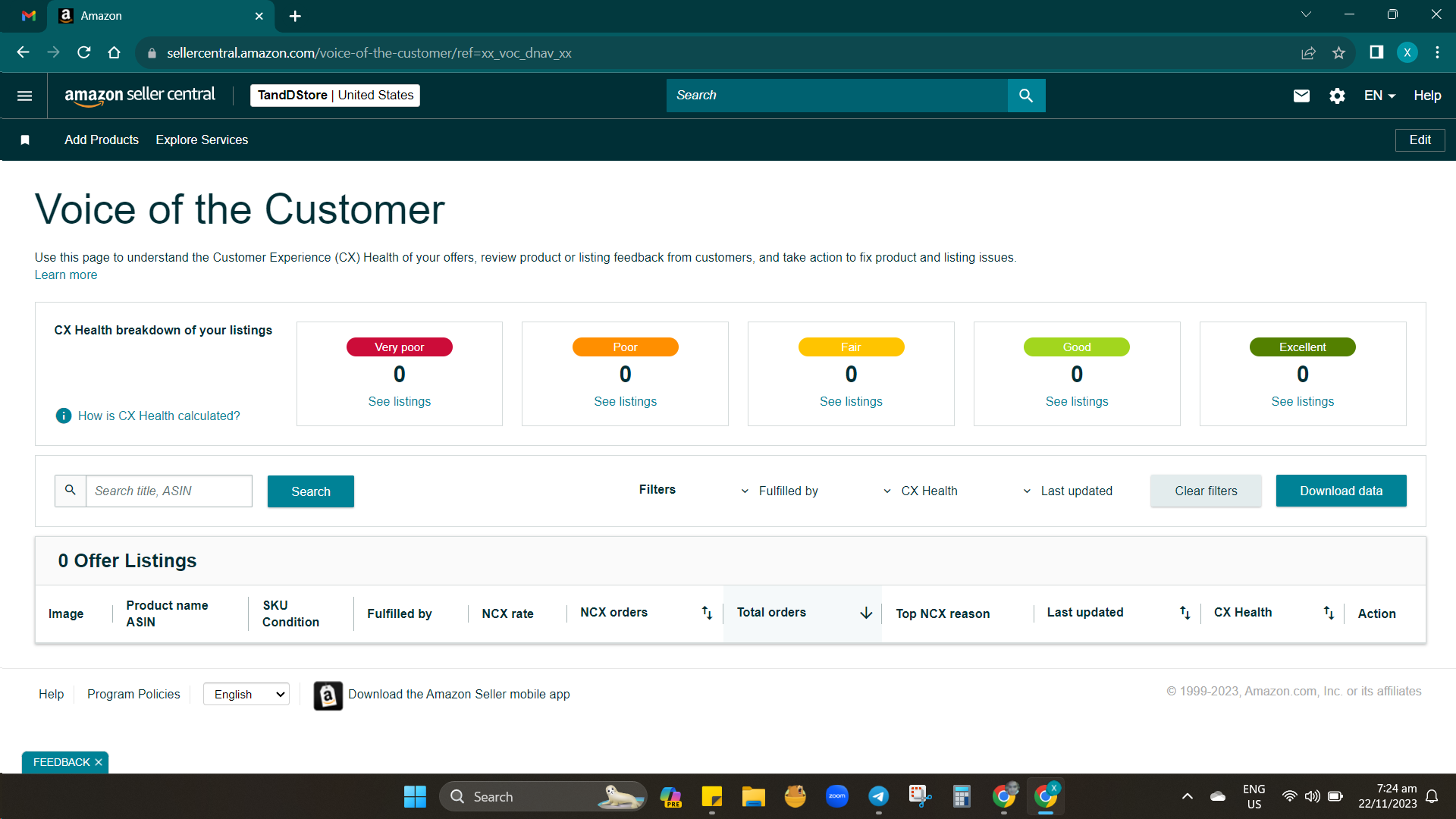Open a new browser tab
The image size is (1456, 819).
tap(295, 16)
